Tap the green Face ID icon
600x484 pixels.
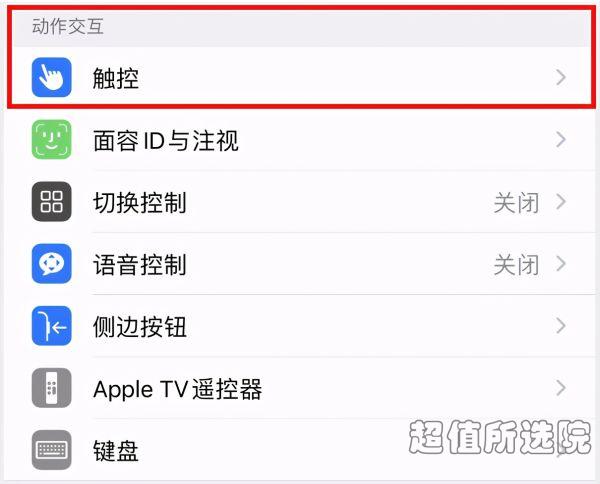coord(52,140)
